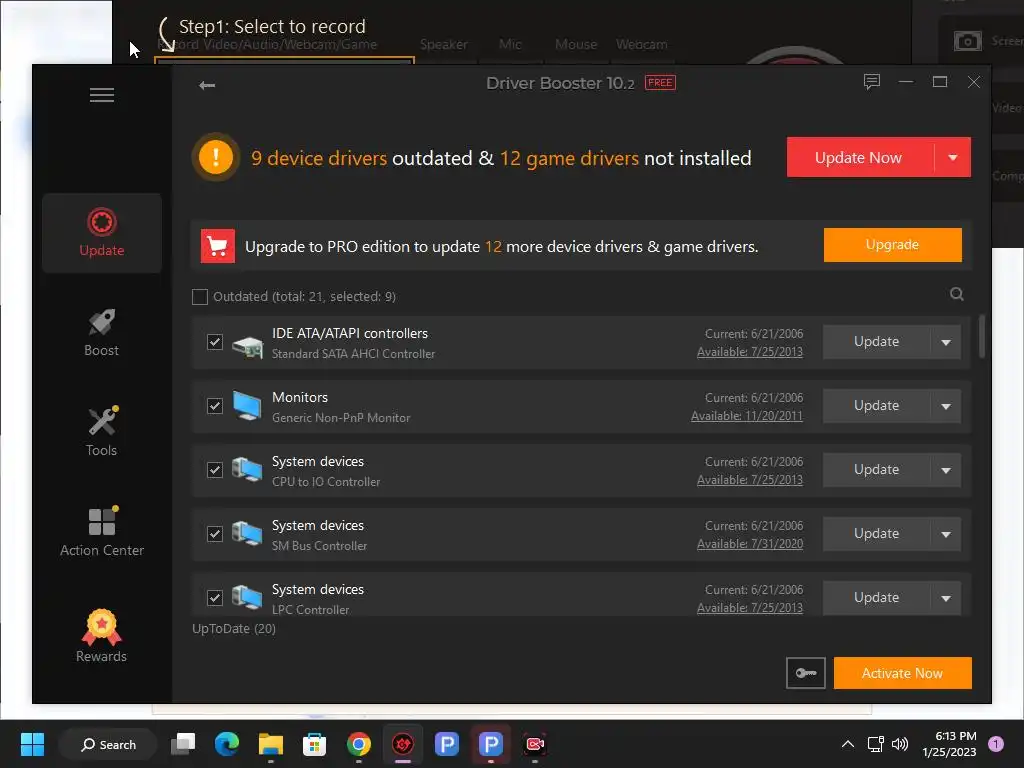Open the dropdown for the LPC Controller update
1024x768 pixels.
(x=946, y=598)
